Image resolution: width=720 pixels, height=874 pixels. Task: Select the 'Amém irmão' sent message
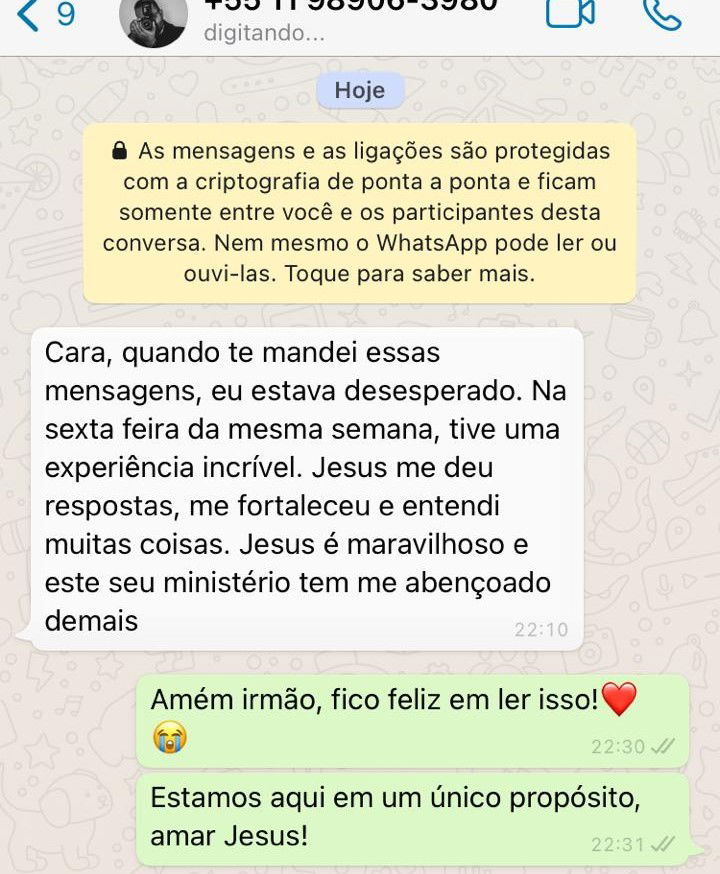[413, 720]
